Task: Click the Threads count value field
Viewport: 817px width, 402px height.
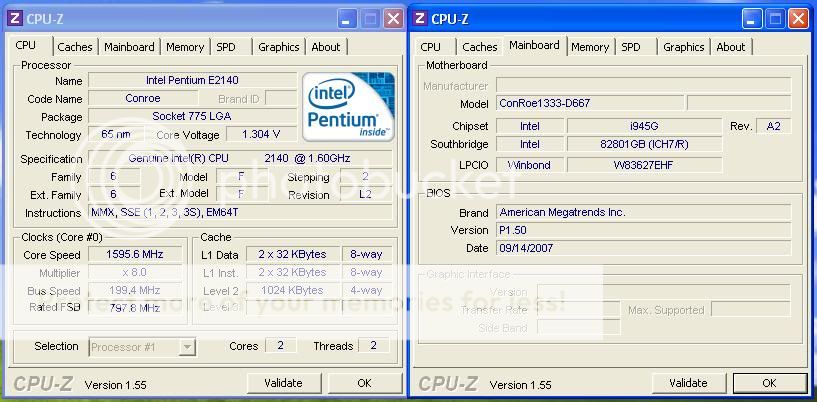Action: [x=374, y=346]
